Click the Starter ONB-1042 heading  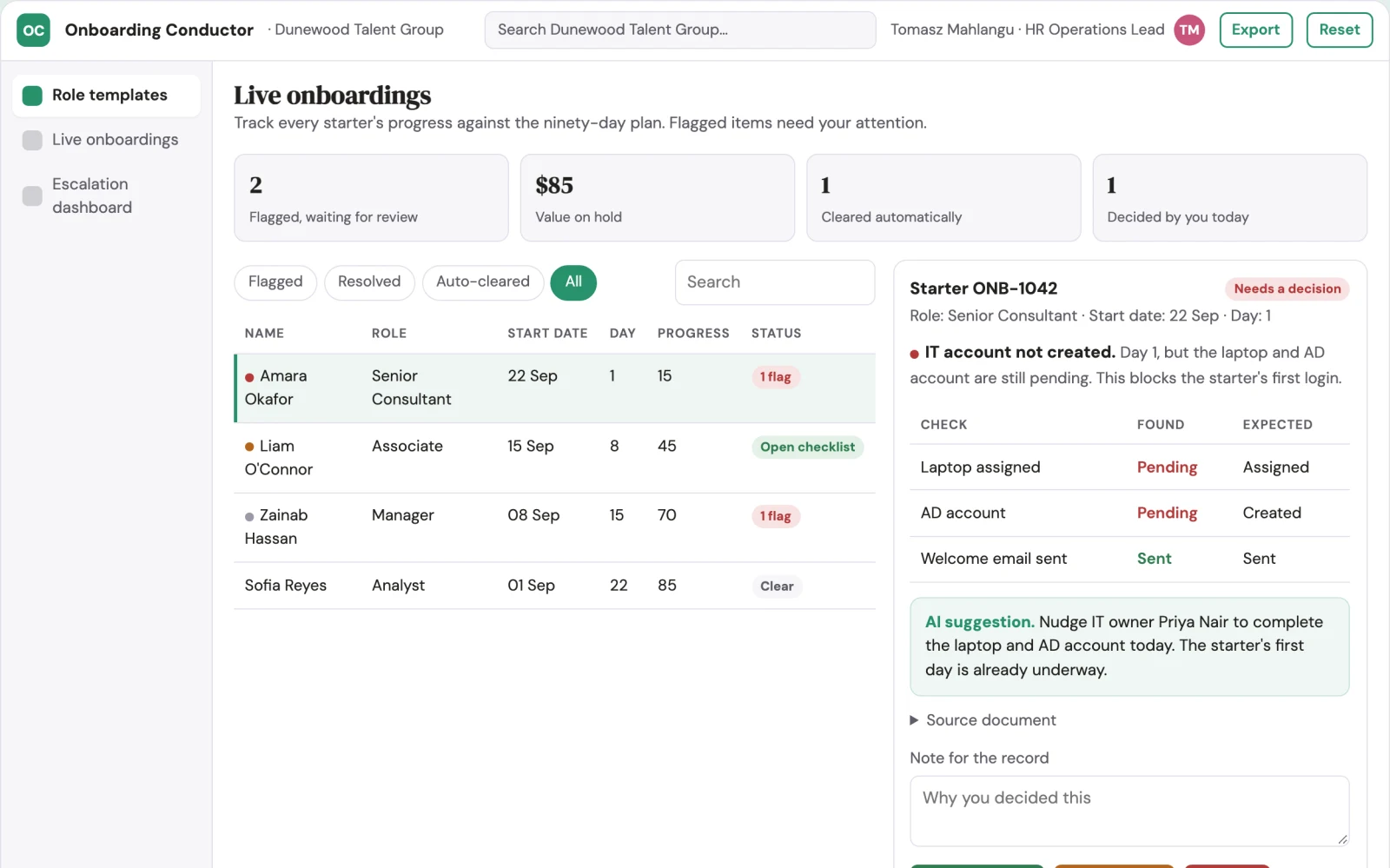(x=983, y=288)
